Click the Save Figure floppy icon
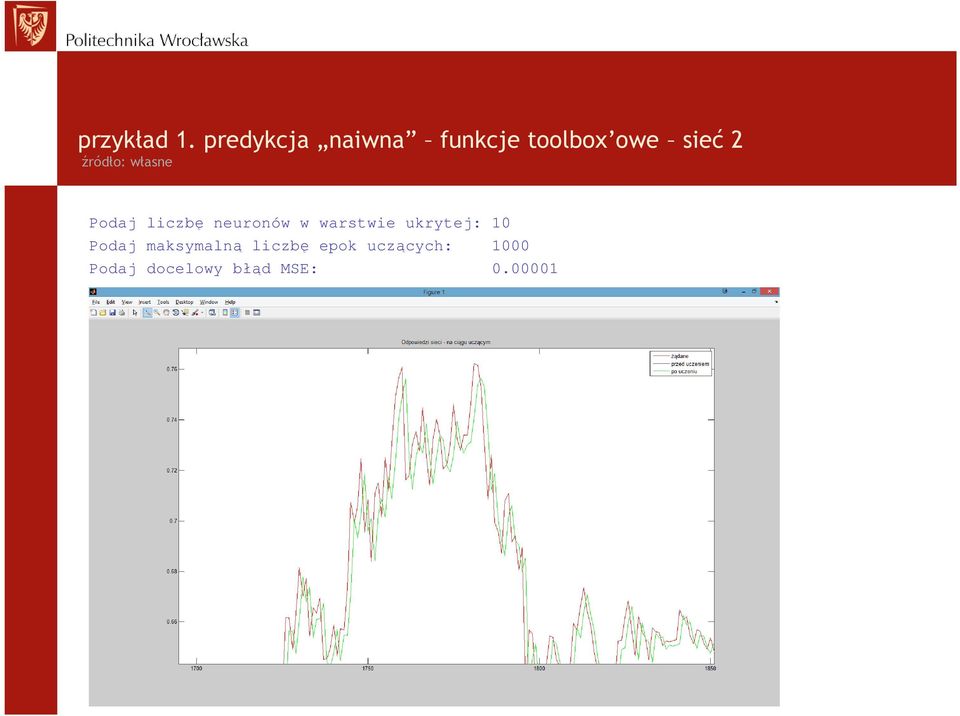The image size is (960, 716). (113, 312)
